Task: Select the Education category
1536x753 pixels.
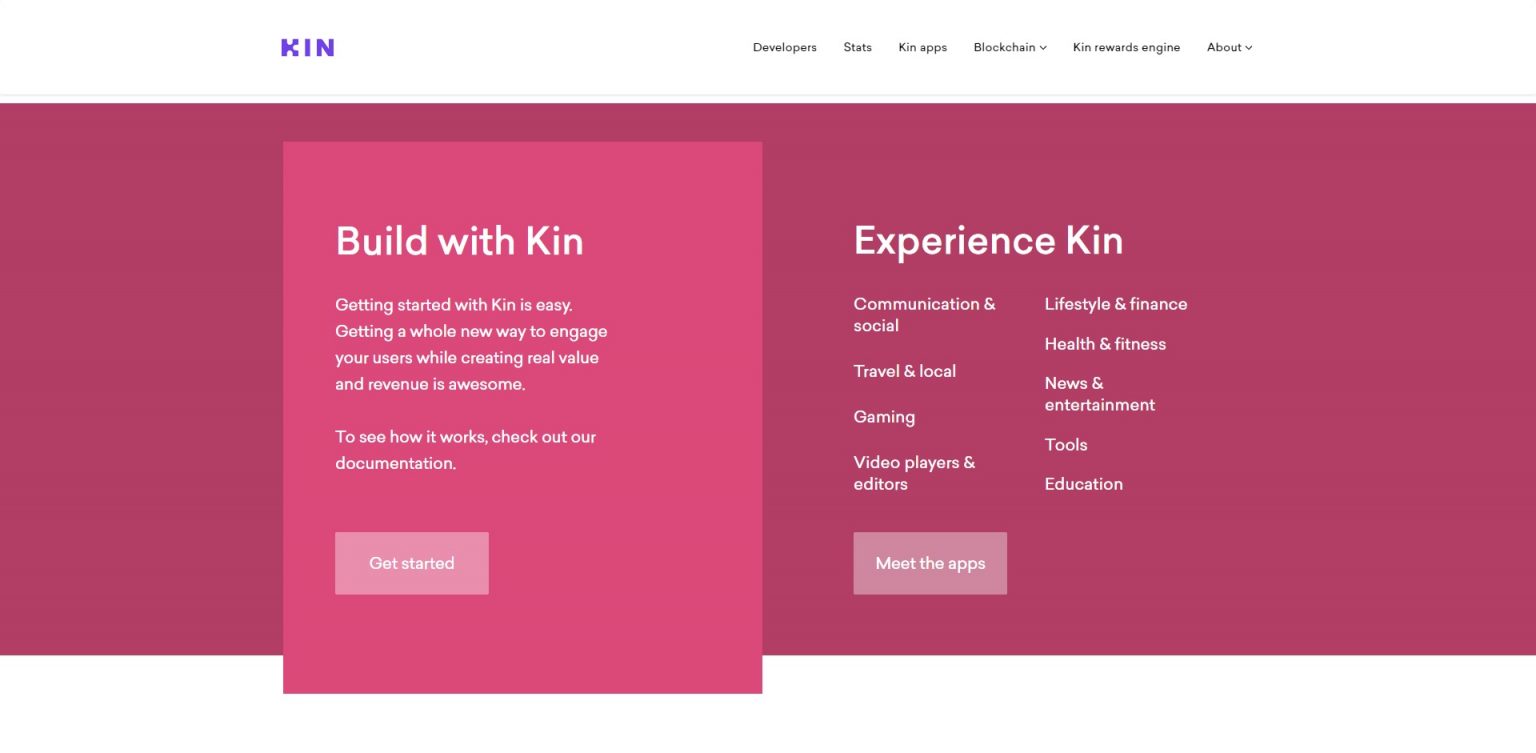Action: 1083,484
